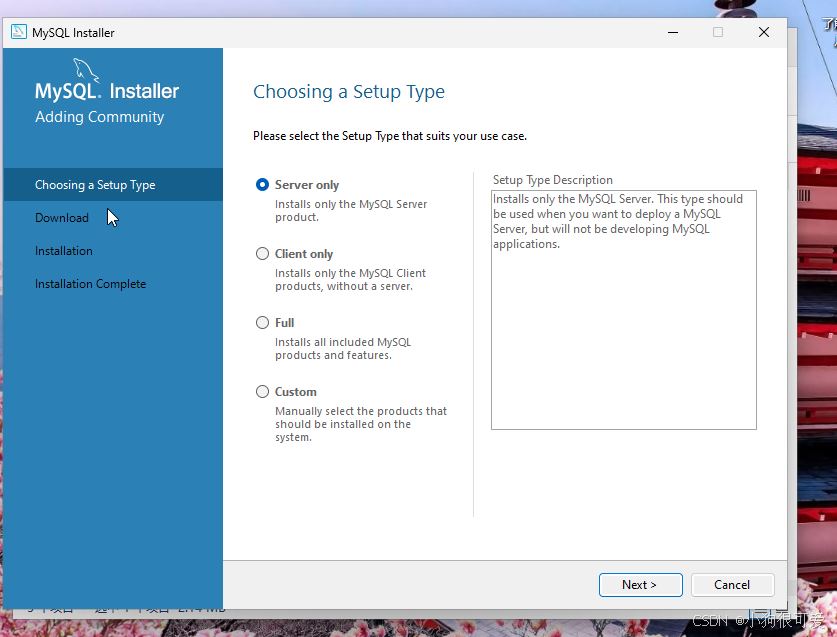This screenshot has height=637, width=837.
Task: Open the Installation Complete step
Action: tap(91, 284)
